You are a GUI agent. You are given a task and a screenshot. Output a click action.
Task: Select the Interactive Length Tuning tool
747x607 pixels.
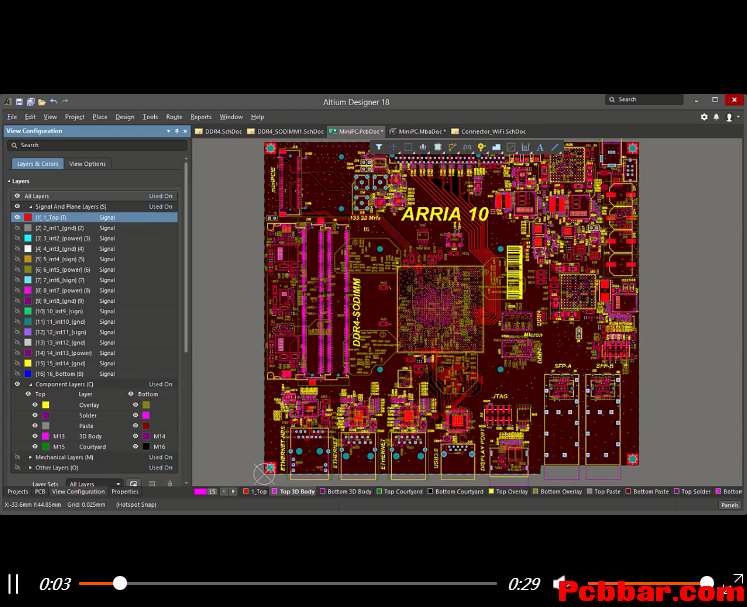[x=467, y=147]
